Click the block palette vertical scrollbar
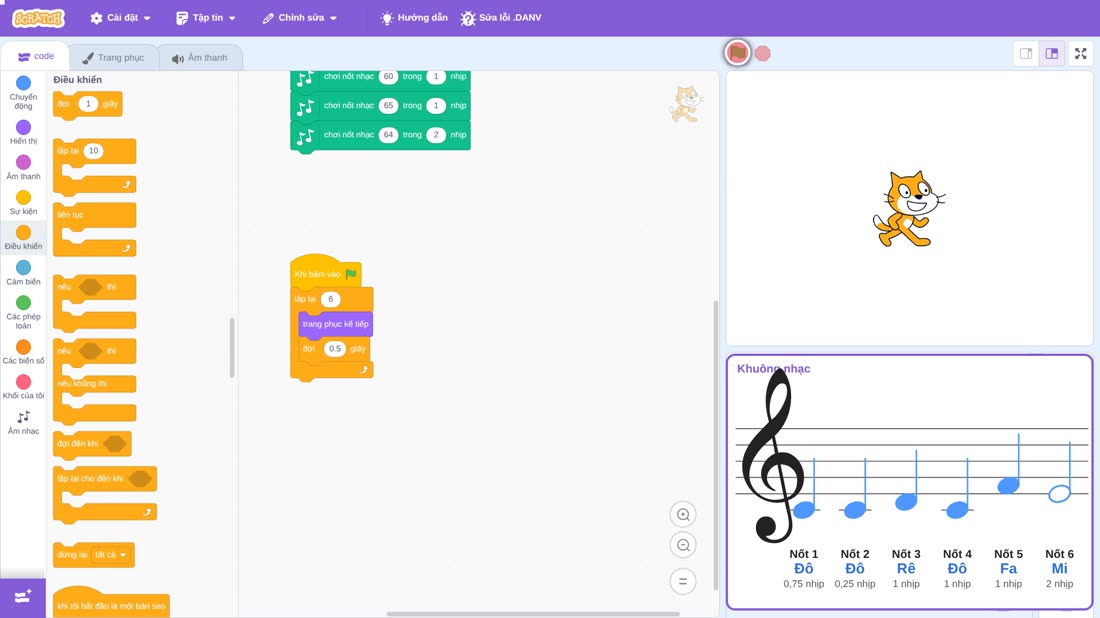This screenshot has width=1100, height=618. click(x=232, y=348)
